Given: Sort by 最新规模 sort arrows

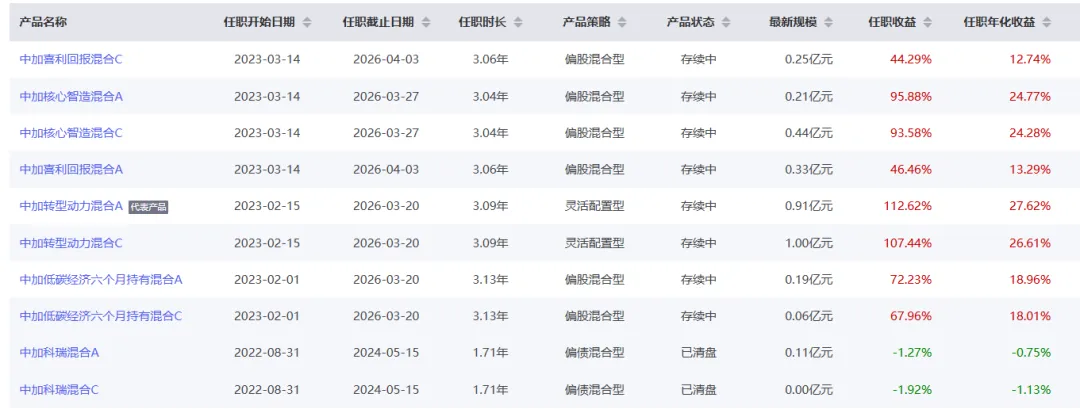Looking at the screenshot, I should coord(829,22).
